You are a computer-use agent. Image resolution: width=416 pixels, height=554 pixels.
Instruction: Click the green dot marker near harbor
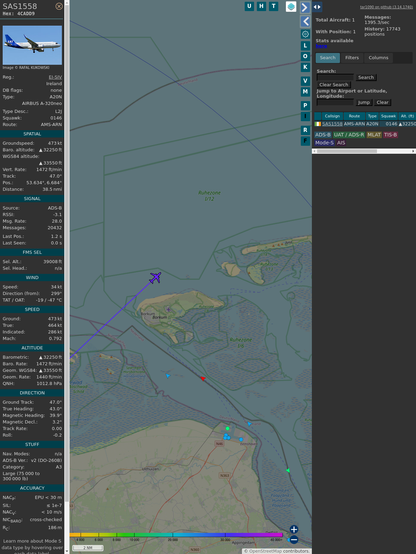pos(228,429)
